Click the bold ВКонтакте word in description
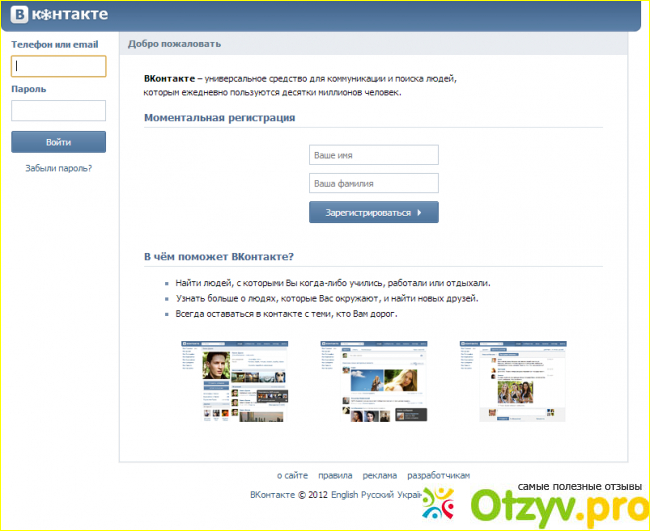The image size is (650, 531). (x=169, y=79)
